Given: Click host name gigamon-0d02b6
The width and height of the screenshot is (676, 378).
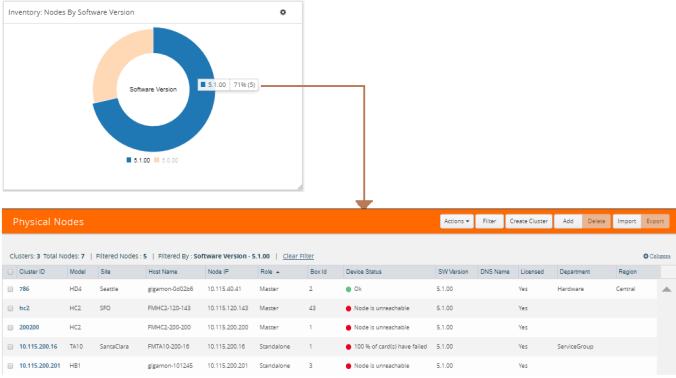Looking at the screenshot, I should click(170, 289).
